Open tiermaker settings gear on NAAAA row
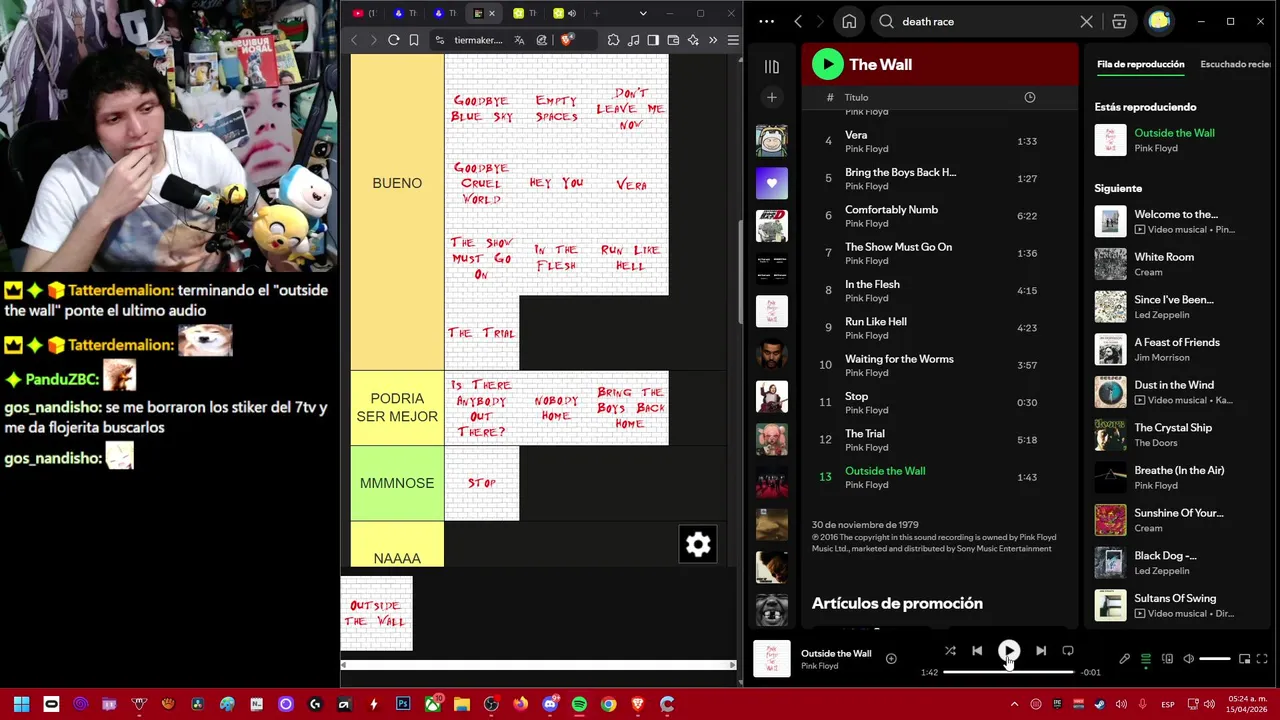1280x720 pixels. pos(698,544)
